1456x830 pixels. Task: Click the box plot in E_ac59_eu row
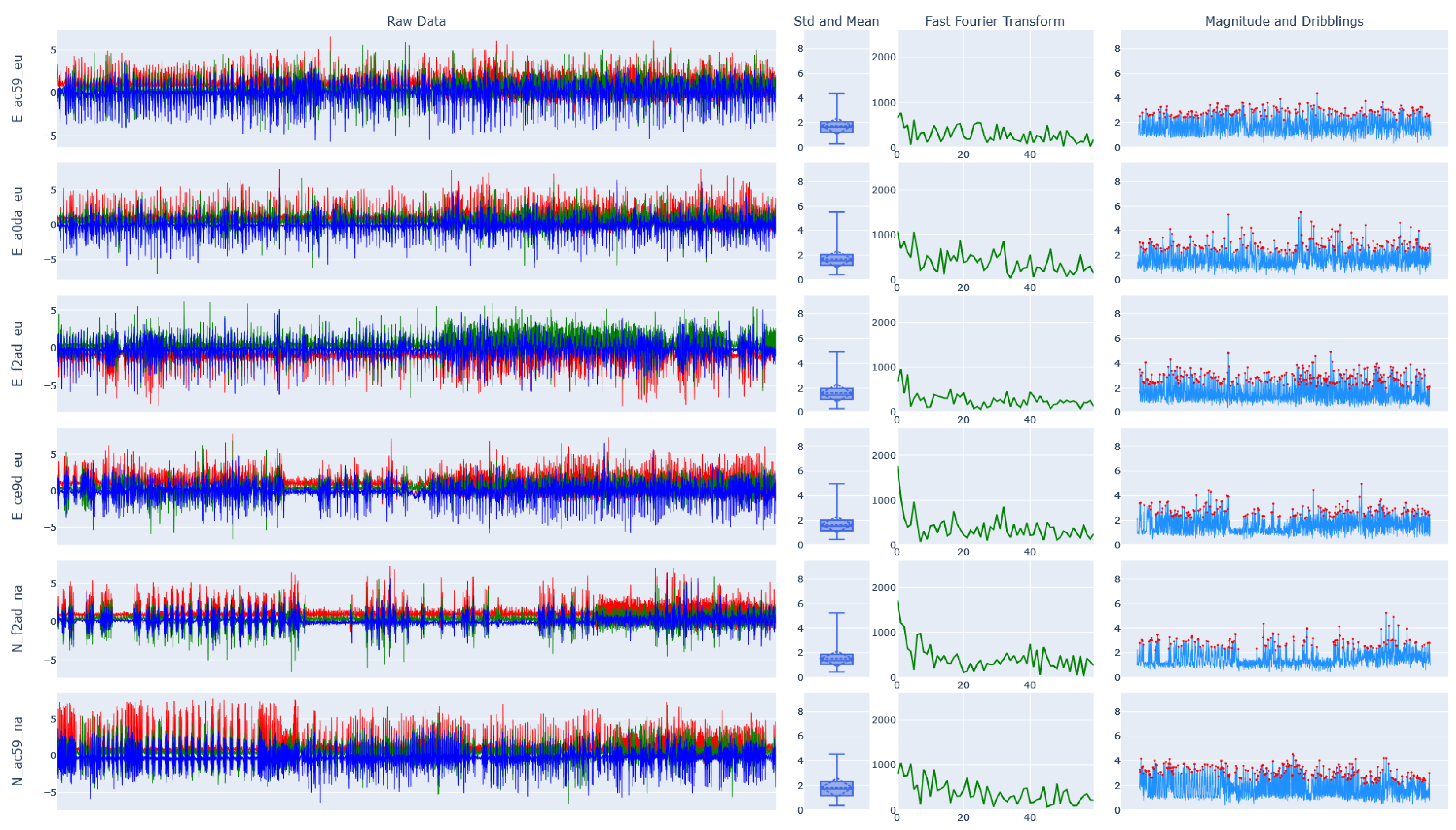(x=836, y=127)
